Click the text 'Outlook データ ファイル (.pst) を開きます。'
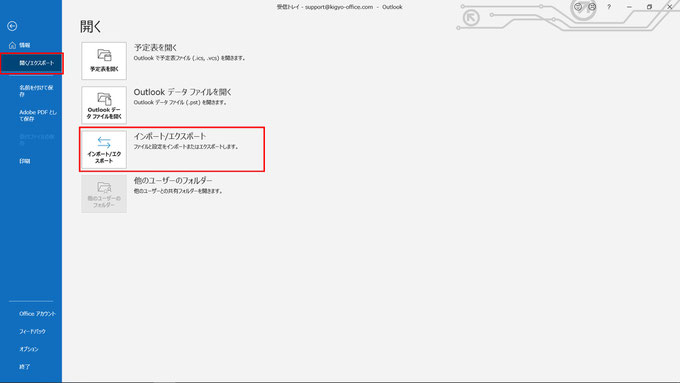 pos(180,103)
